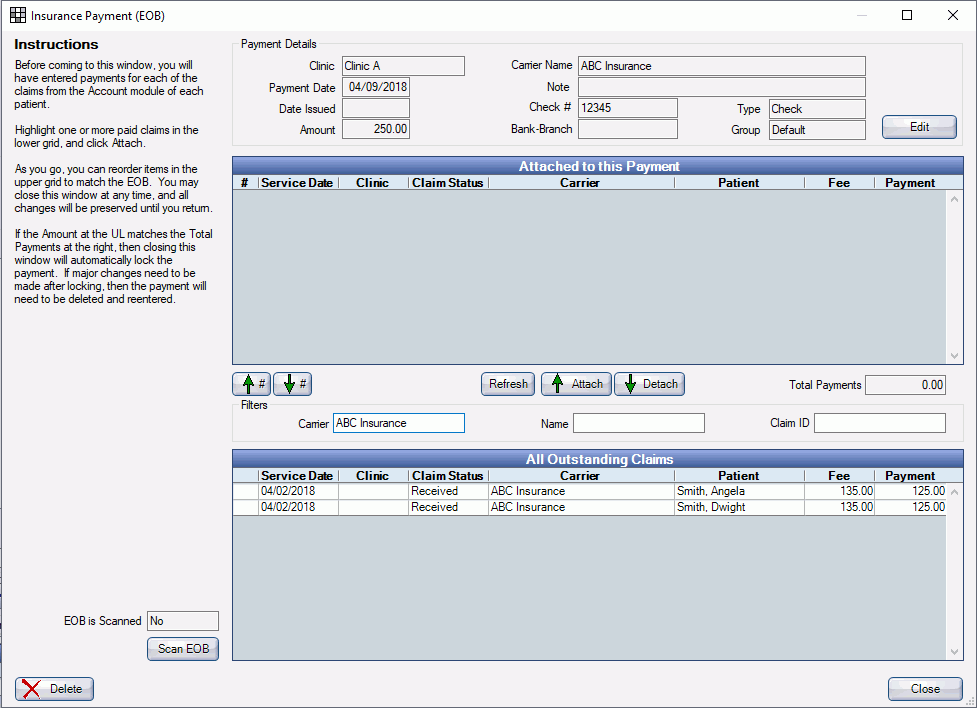Sort outstanding claims by Fee column header
The image size is (977, 708).
pos(839,476)
